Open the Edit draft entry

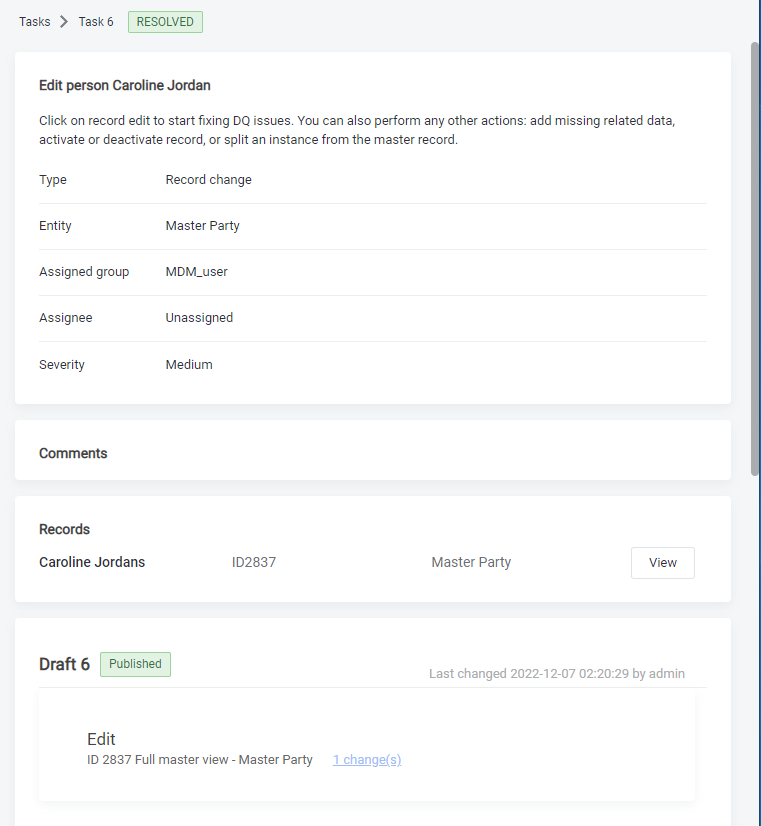click(101, 739)
